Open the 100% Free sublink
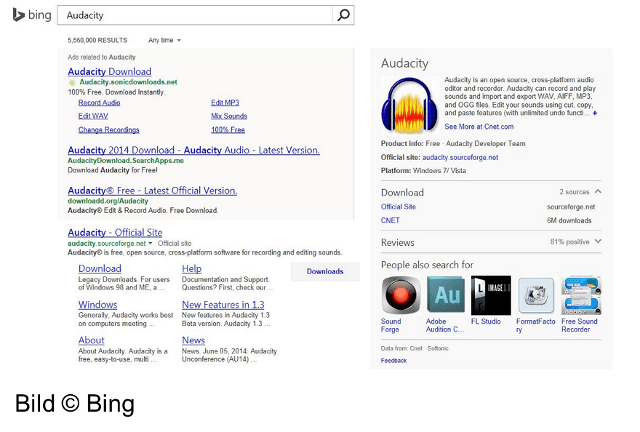The width and height of the screenshot is (640, 432). [228, 130]
